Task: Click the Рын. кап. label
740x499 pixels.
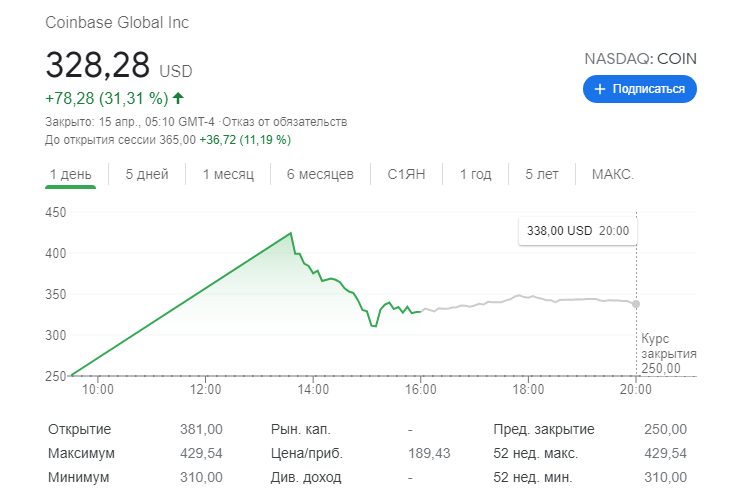Action: click(x=301, y=429)
